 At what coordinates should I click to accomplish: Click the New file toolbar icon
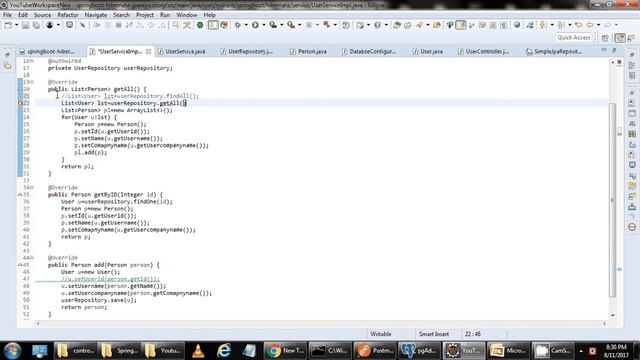point(8,25)
